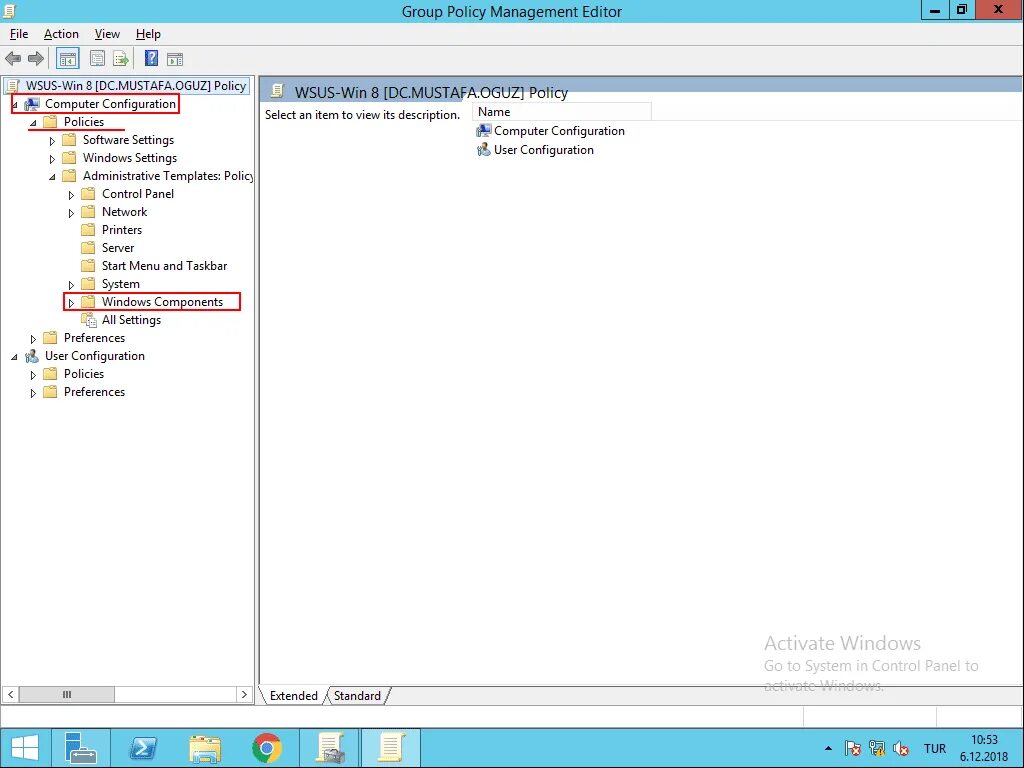Collapse Policies under Computer Configuration
This screenshot has width=1024, height=768.
point(33,123)
